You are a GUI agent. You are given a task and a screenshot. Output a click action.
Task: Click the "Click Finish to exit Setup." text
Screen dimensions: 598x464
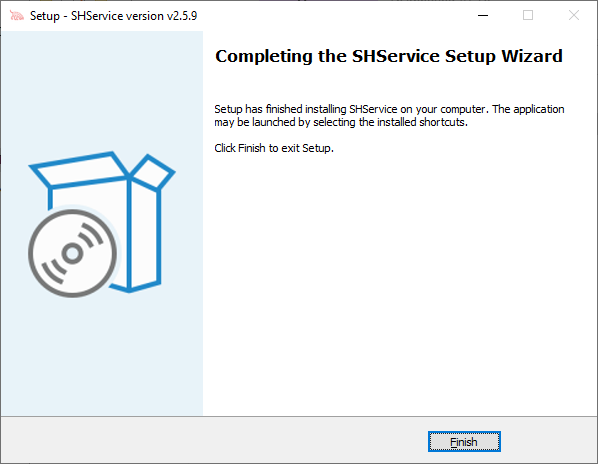[274, 148]
